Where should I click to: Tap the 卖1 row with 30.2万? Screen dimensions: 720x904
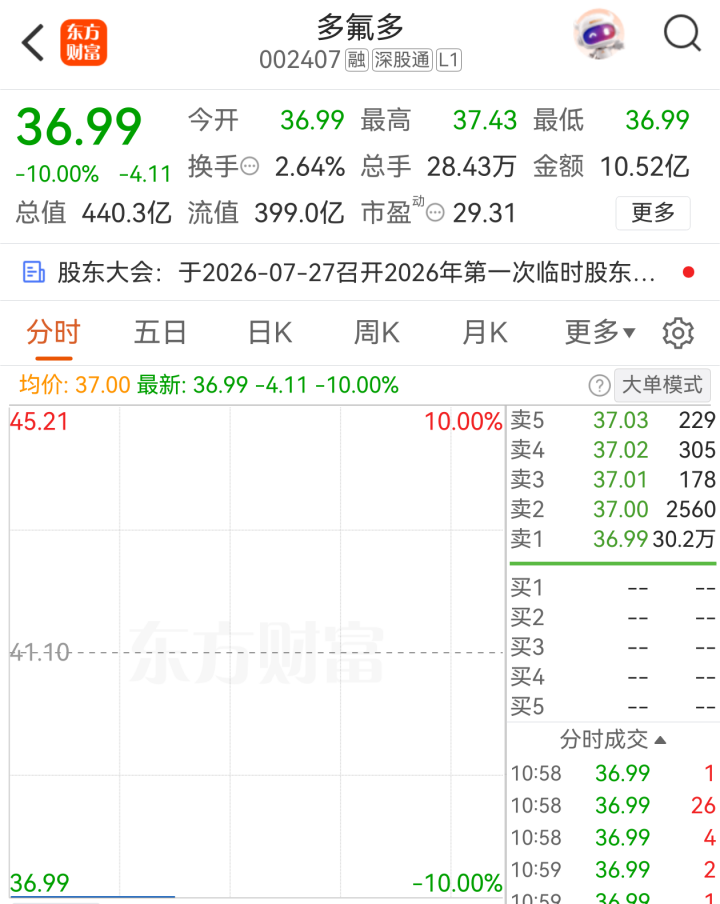point(613,539)
